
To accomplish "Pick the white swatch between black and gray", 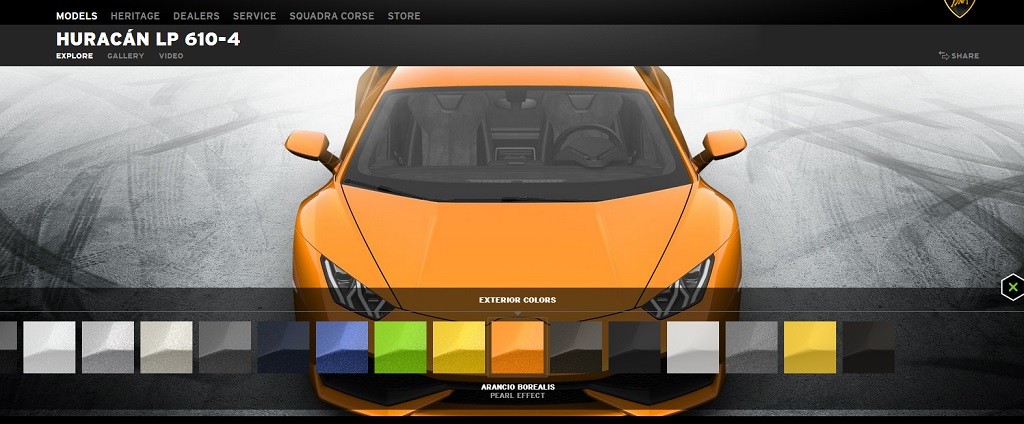I will click(x=693, y=347).
